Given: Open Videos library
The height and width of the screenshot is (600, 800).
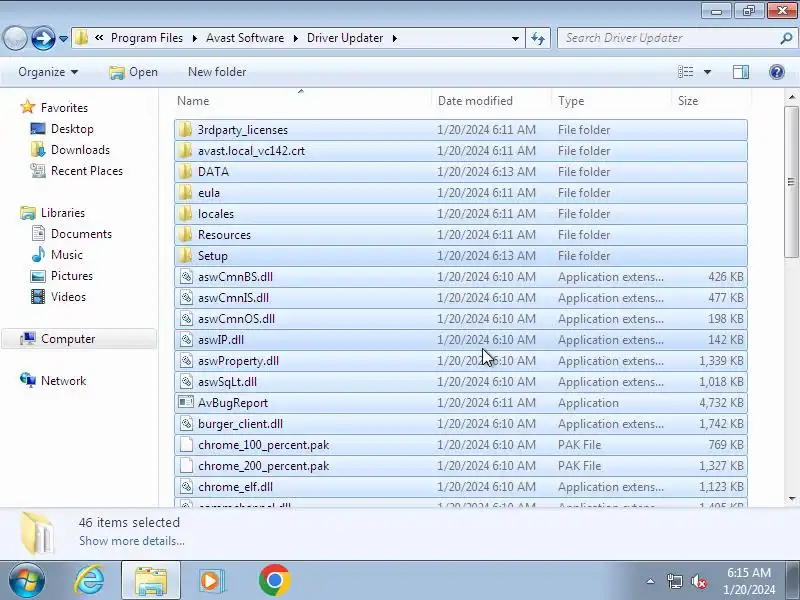Looking at the screenshot, I should [x=68, y=296].
